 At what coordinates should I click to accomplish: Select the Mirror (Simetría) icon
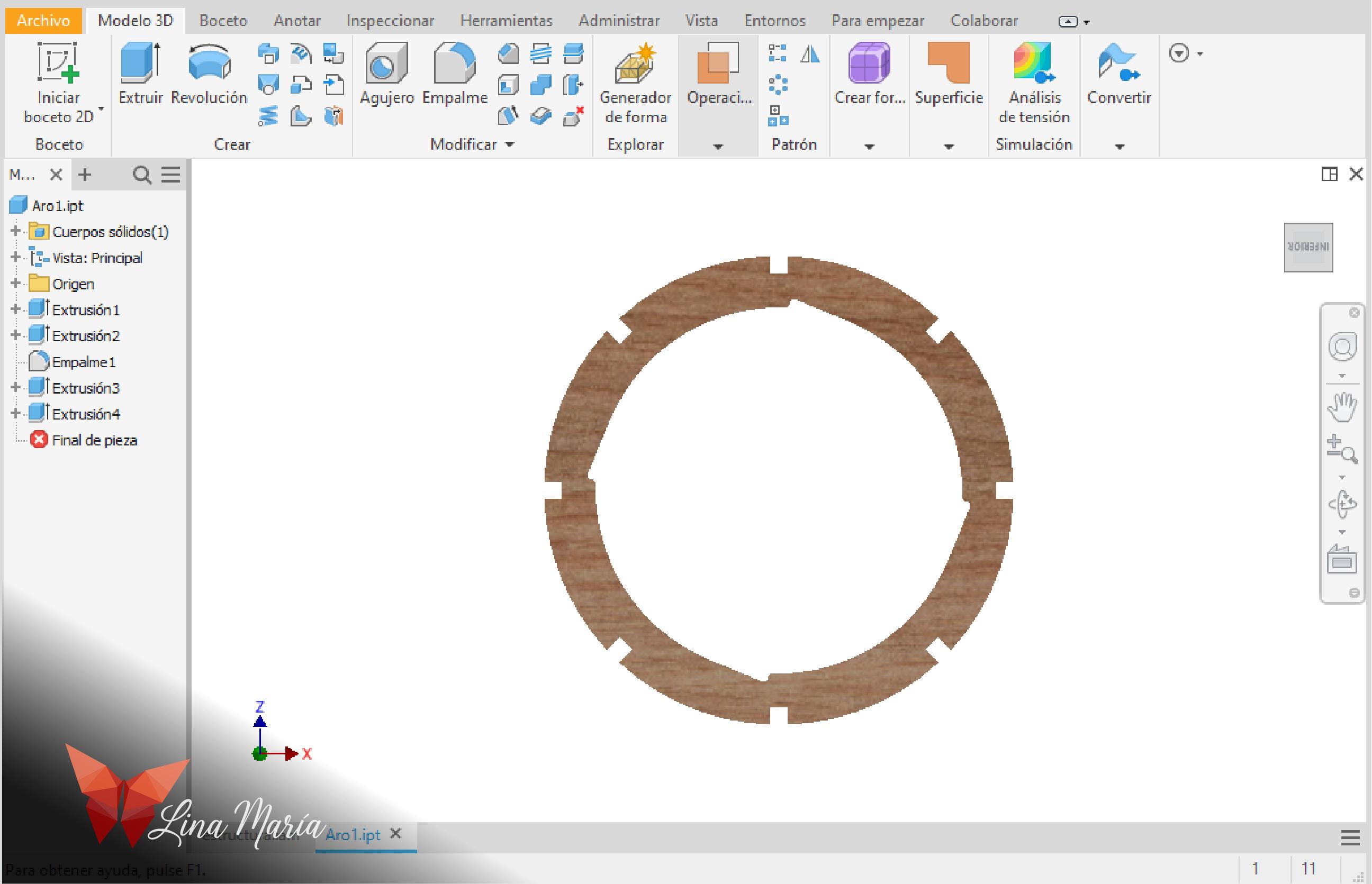pos(810,53)
